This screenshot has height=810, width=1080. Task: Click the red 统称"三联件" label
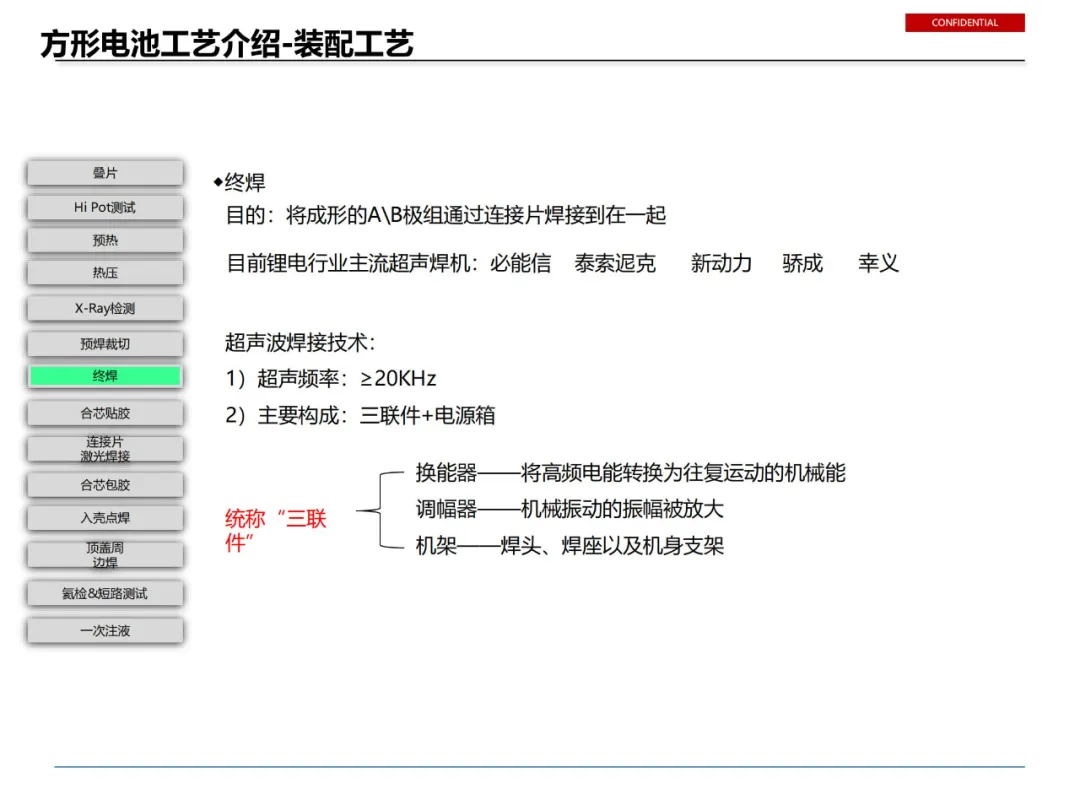276,530
